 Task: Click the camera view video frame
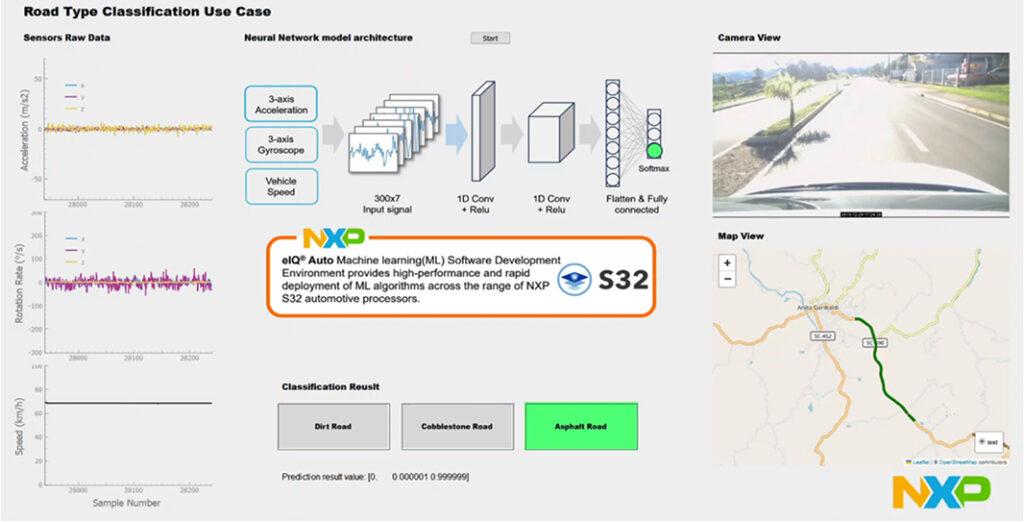[860, 134]
